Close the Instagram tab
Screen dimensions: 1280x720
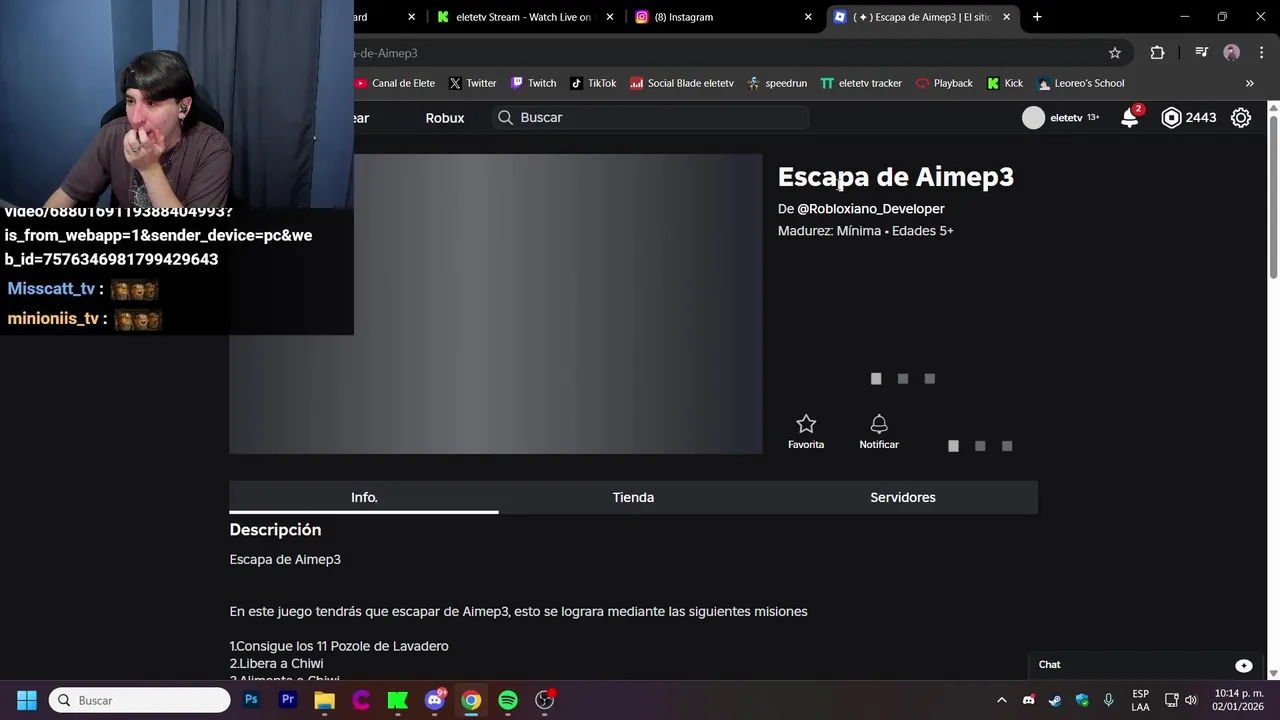tap(808, 17)
